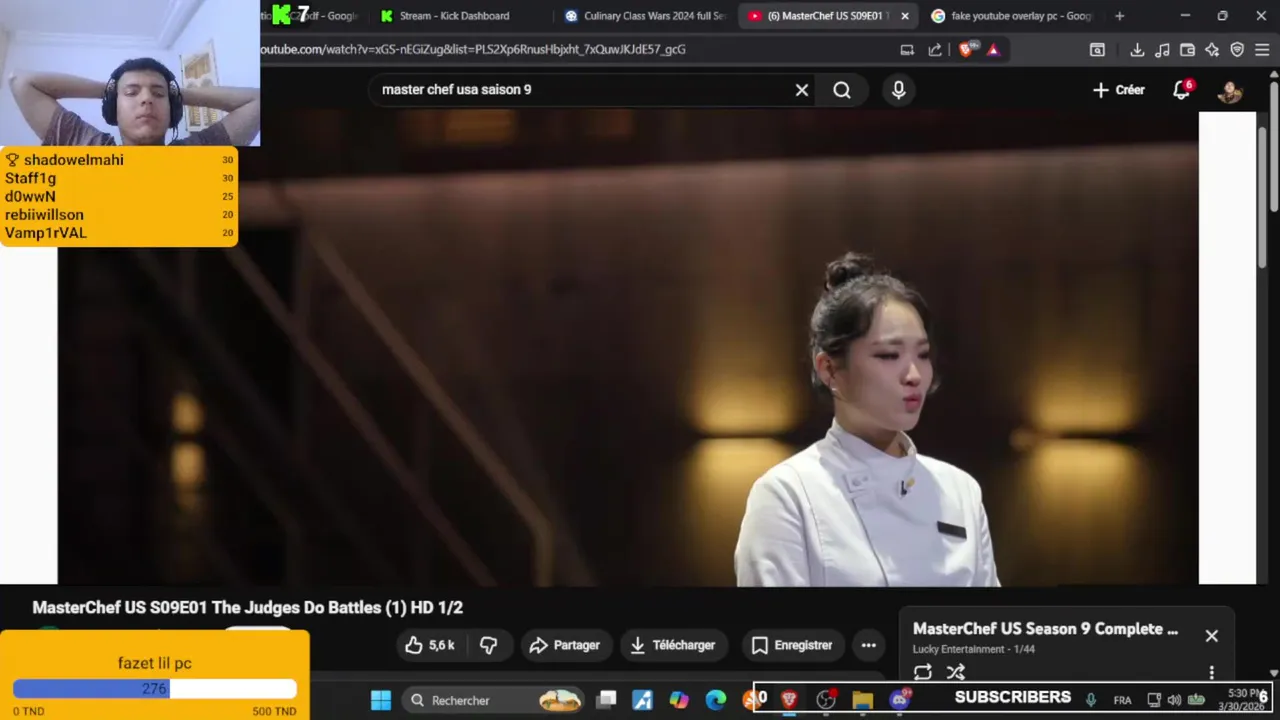The image size is (1280, 720).
Task: Click shadowelmahi in leaderboard overlay
Action: 73,160
